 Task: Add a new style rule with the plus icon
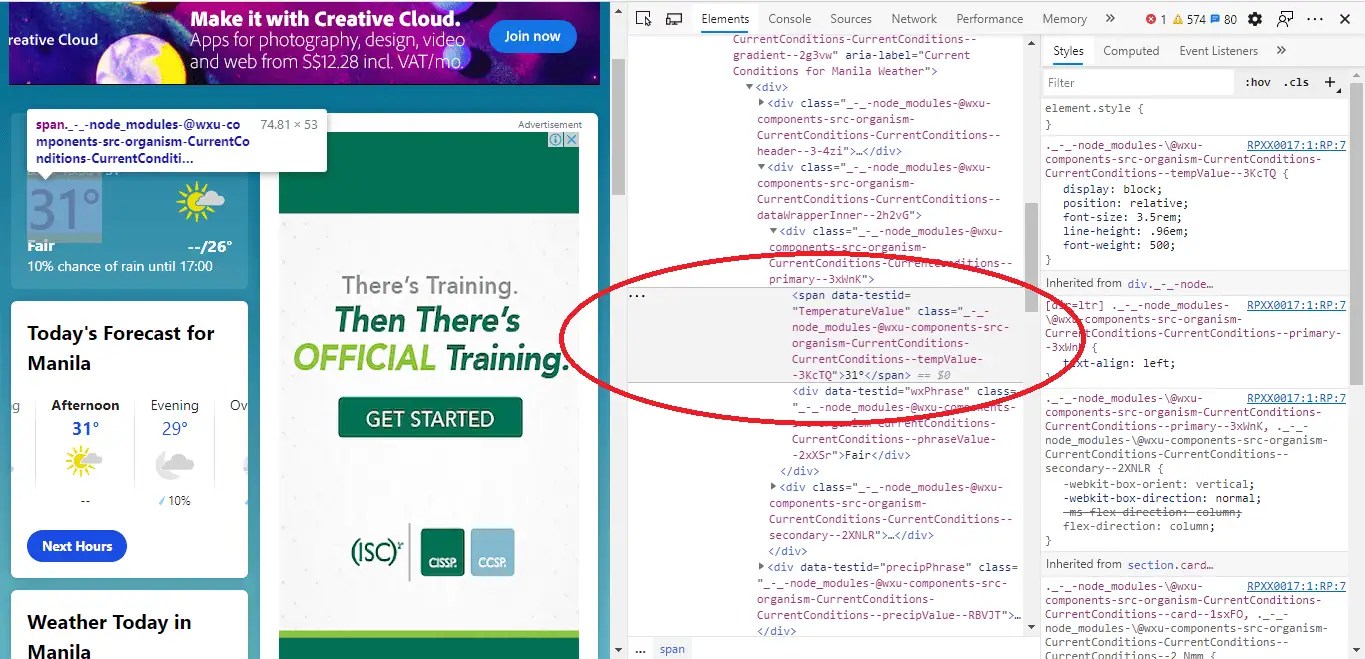click(x=1330, y=82)
